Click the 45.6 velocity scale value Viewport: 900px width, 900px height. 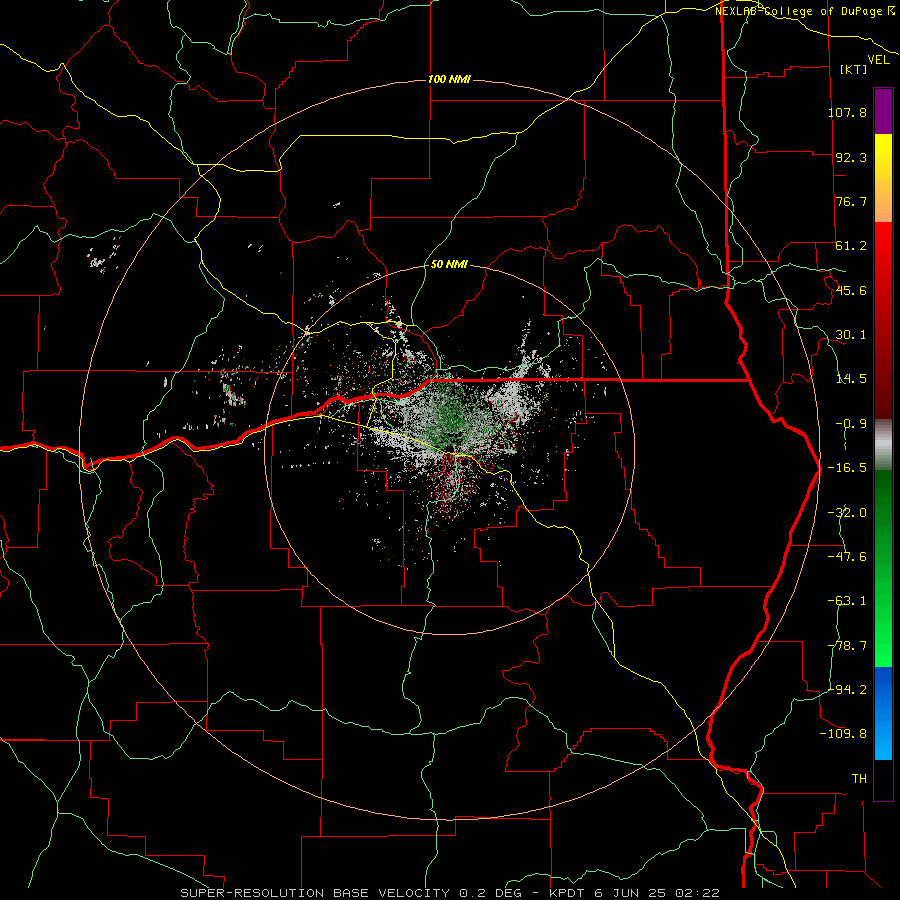coord(851,290)
